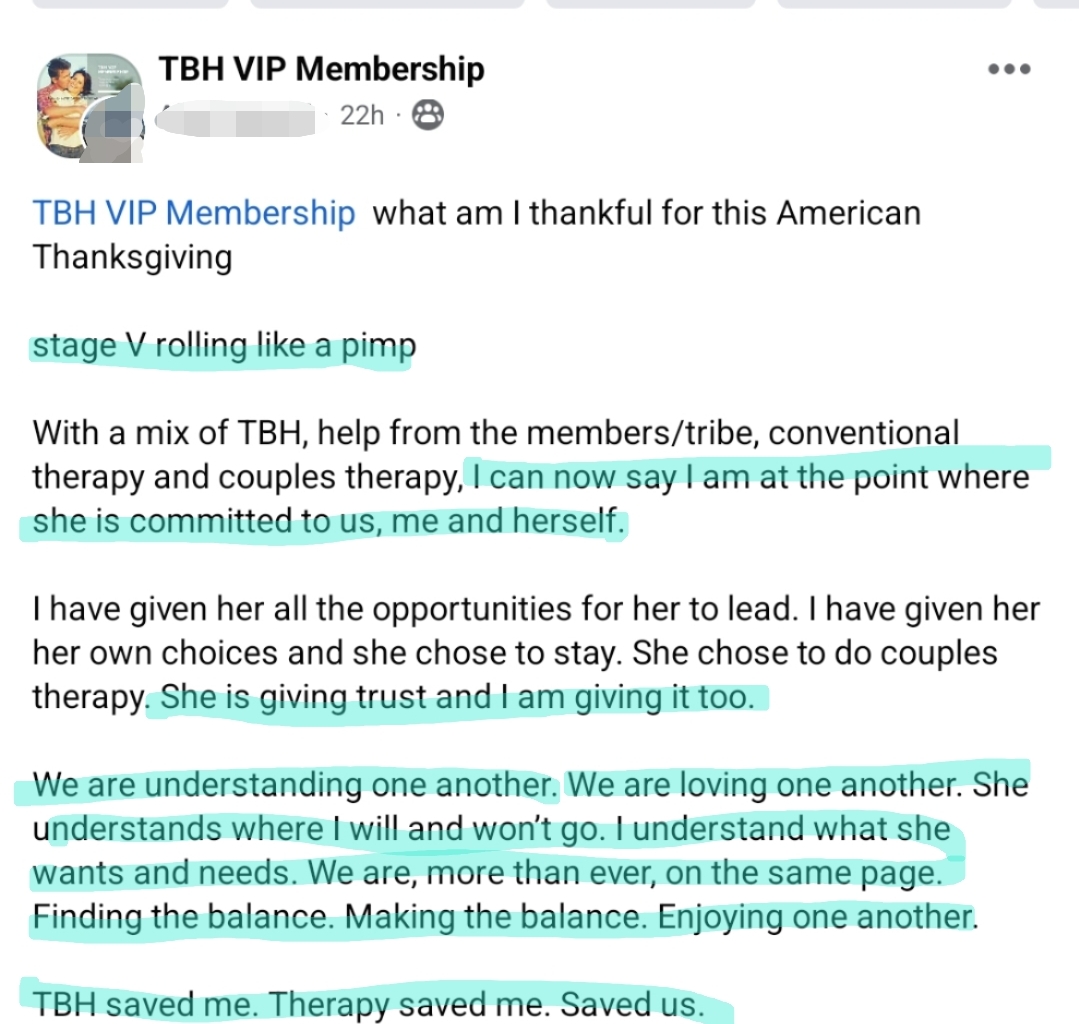1079x1024 pixels.
Task: Click the highlighted "stage V rolling" line
Action: click(x=224, y=347)
